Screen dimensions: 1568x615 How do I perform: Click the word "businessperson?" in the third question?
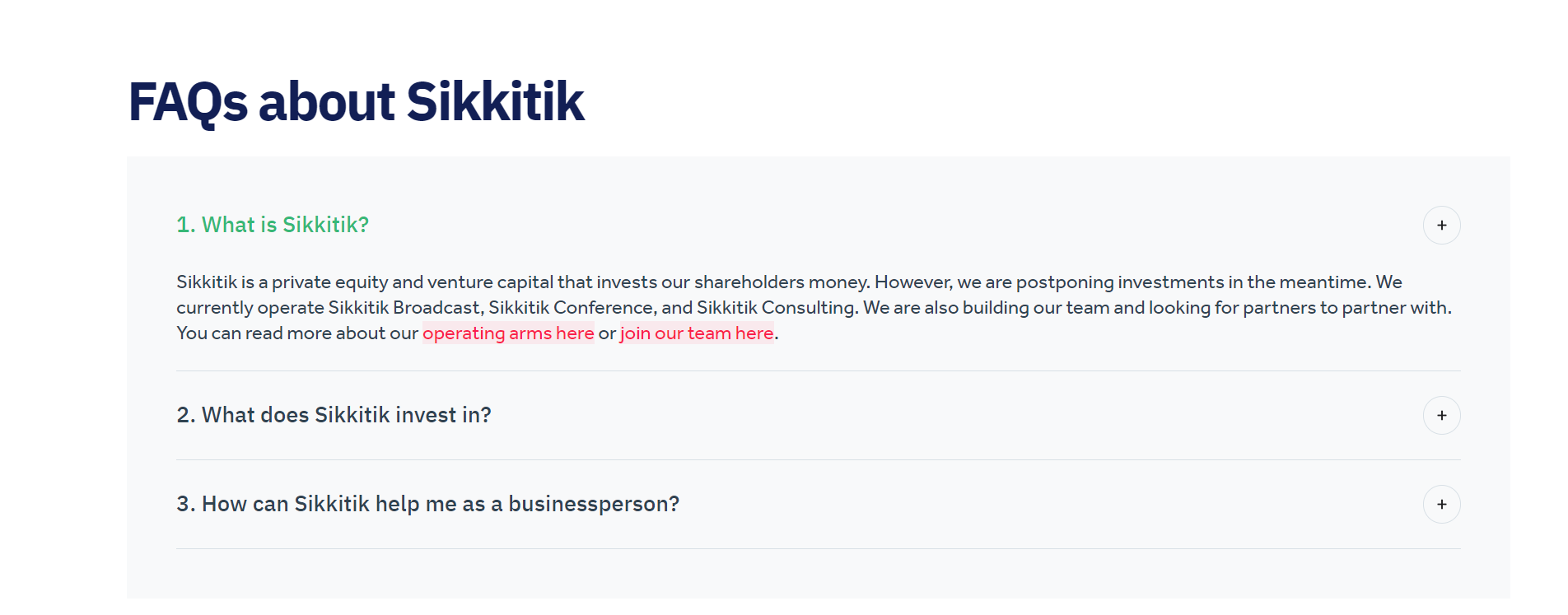click(x=594, y=504)
